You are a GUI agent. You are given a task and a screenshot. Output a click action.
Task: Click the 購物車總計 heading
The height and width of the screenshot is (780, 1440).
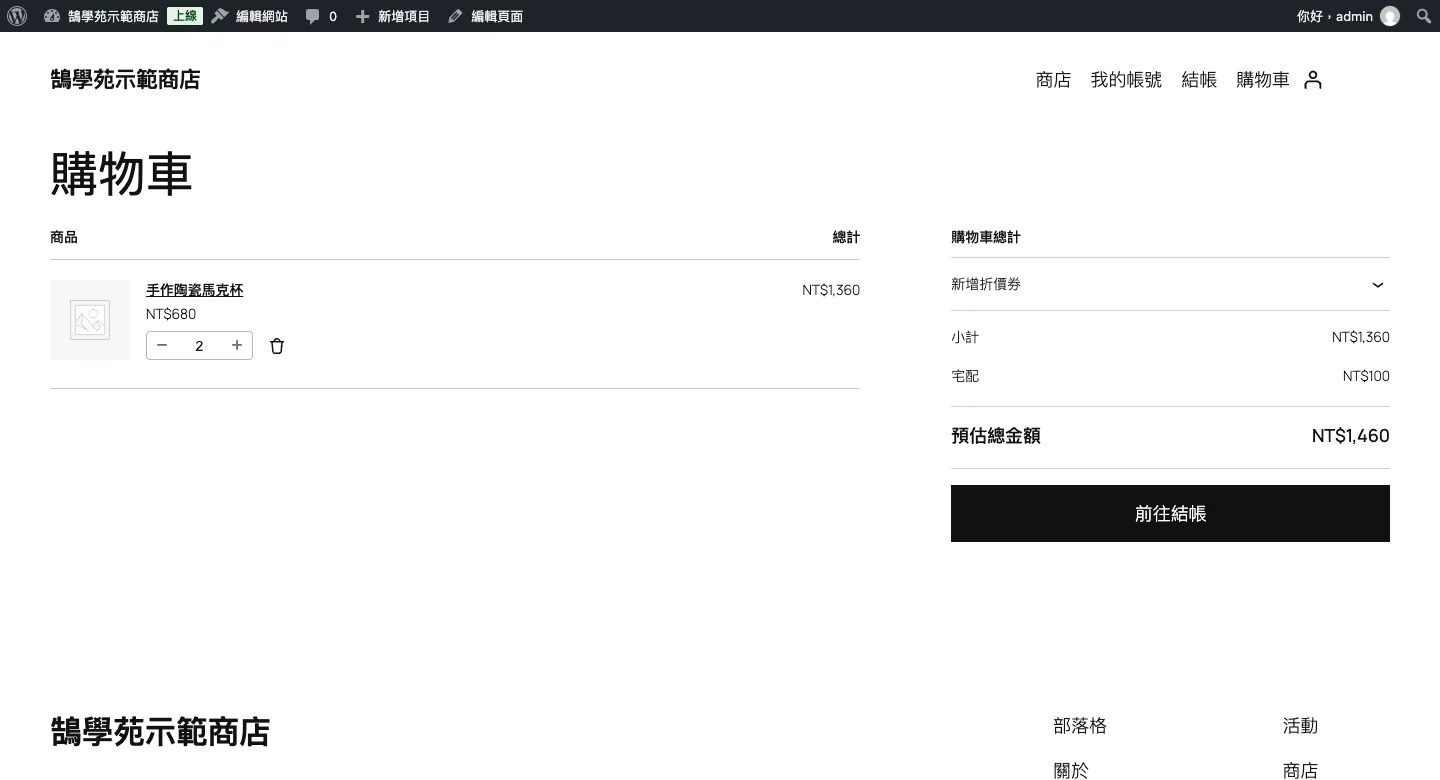[986, 237]
